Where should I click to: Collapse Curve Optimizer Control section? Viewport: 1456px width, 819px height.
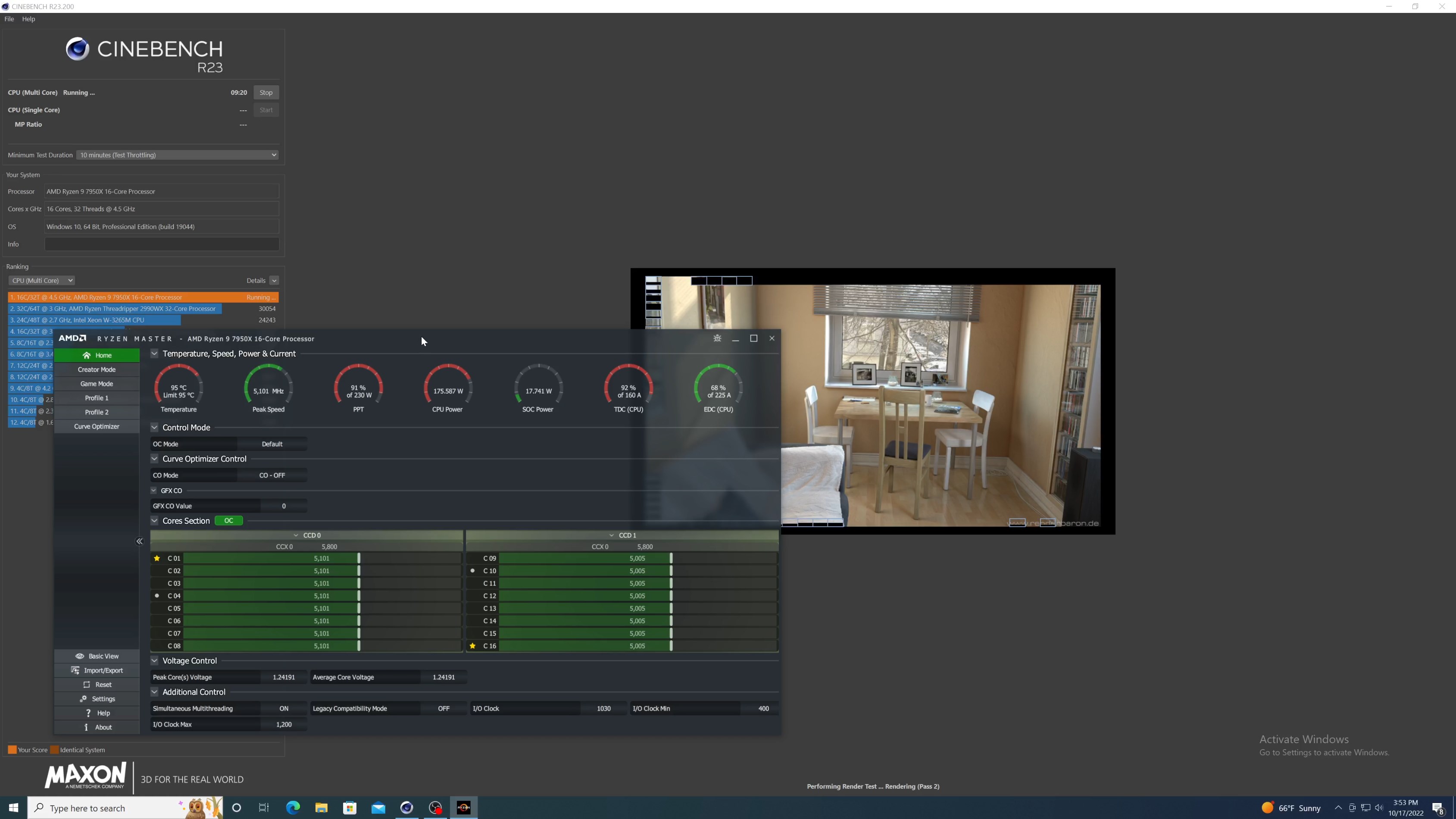154,459
